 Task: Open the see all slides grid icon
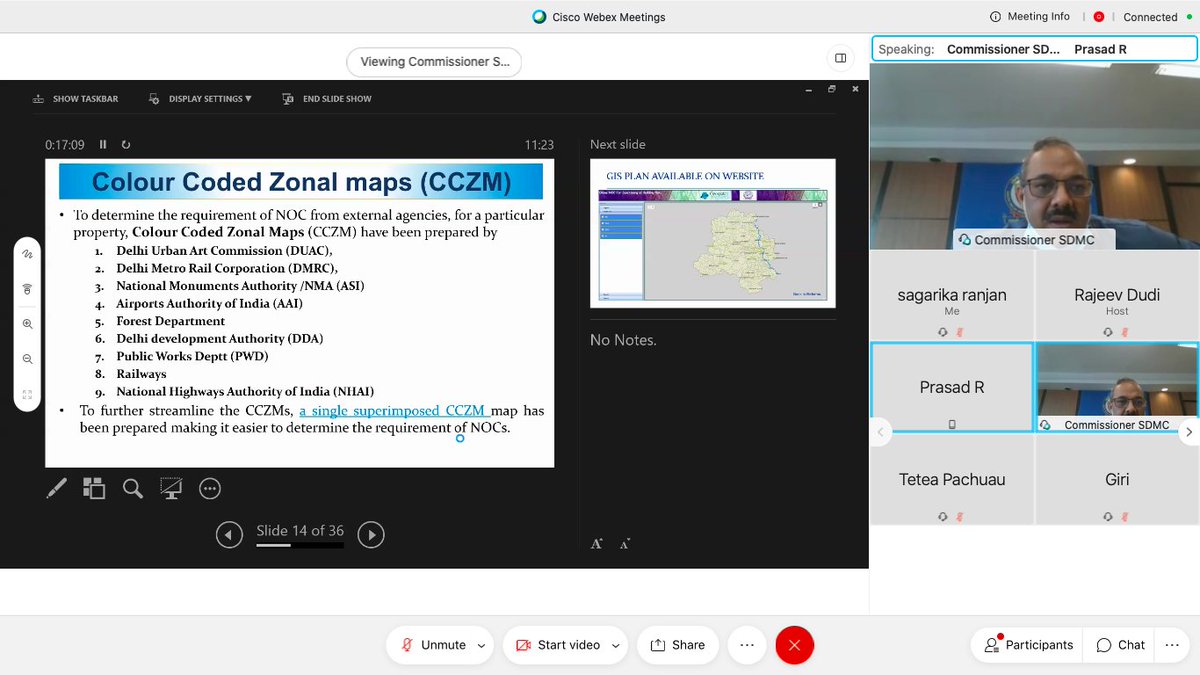[x=94, y=488]
